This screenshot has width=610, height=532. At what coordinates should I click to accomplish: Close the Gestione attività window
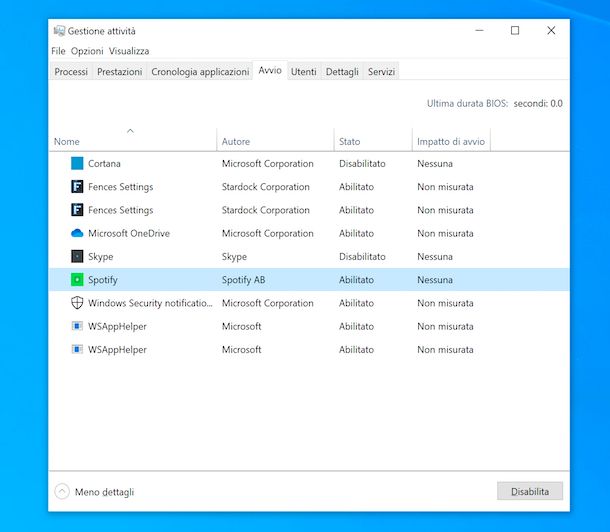tap(551, 30)
